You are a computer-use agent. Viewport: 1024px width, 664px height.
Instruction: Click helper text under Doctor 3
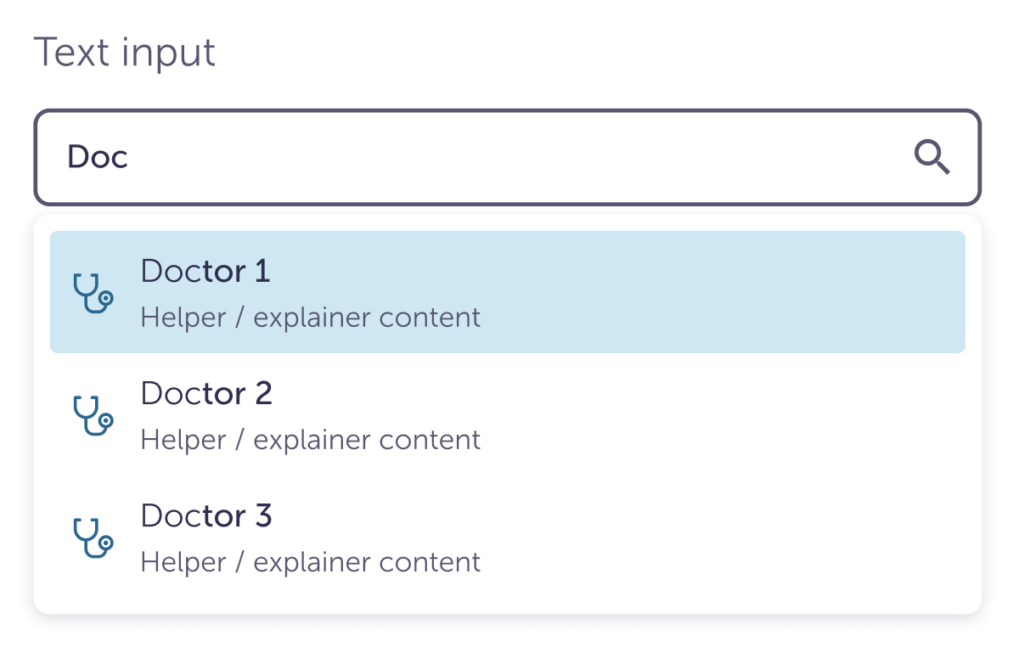click(x=310, y=562)
